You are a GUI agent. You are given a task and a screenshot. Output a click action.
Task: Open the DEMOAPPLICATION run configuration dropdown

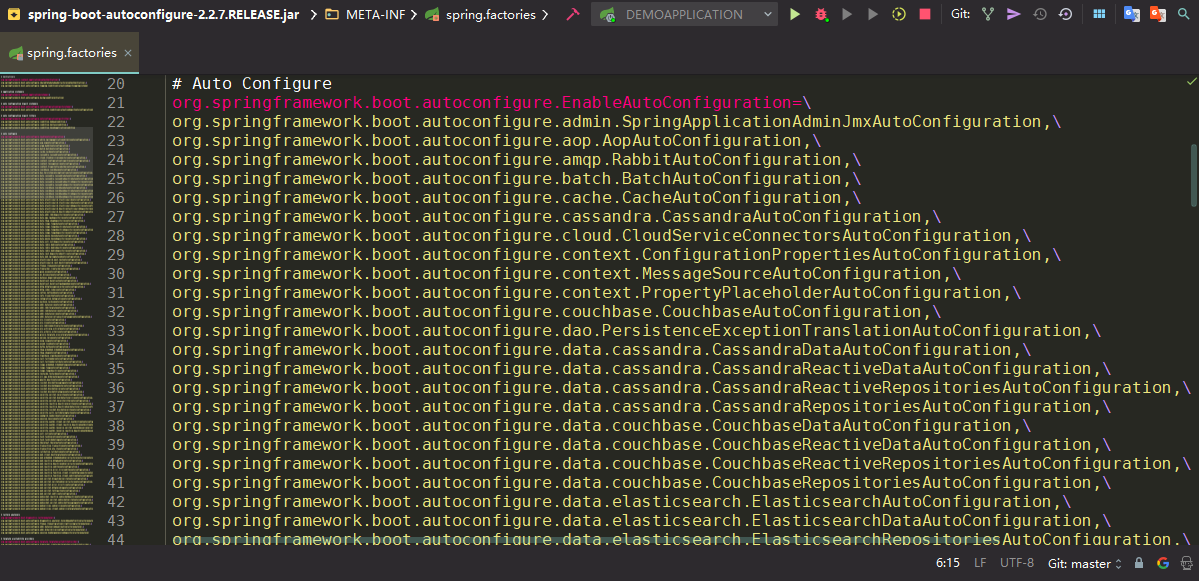[684, 15]
